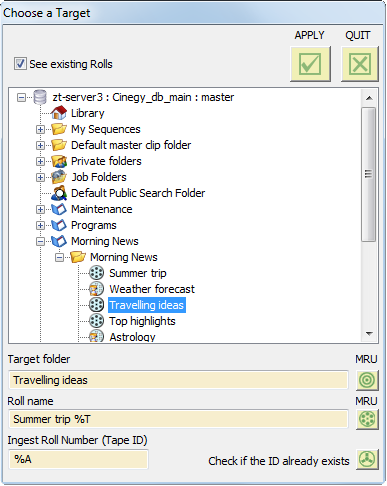The image size is (387, 486).
Task: Select Programs in the tree
Action: (94, 225)
